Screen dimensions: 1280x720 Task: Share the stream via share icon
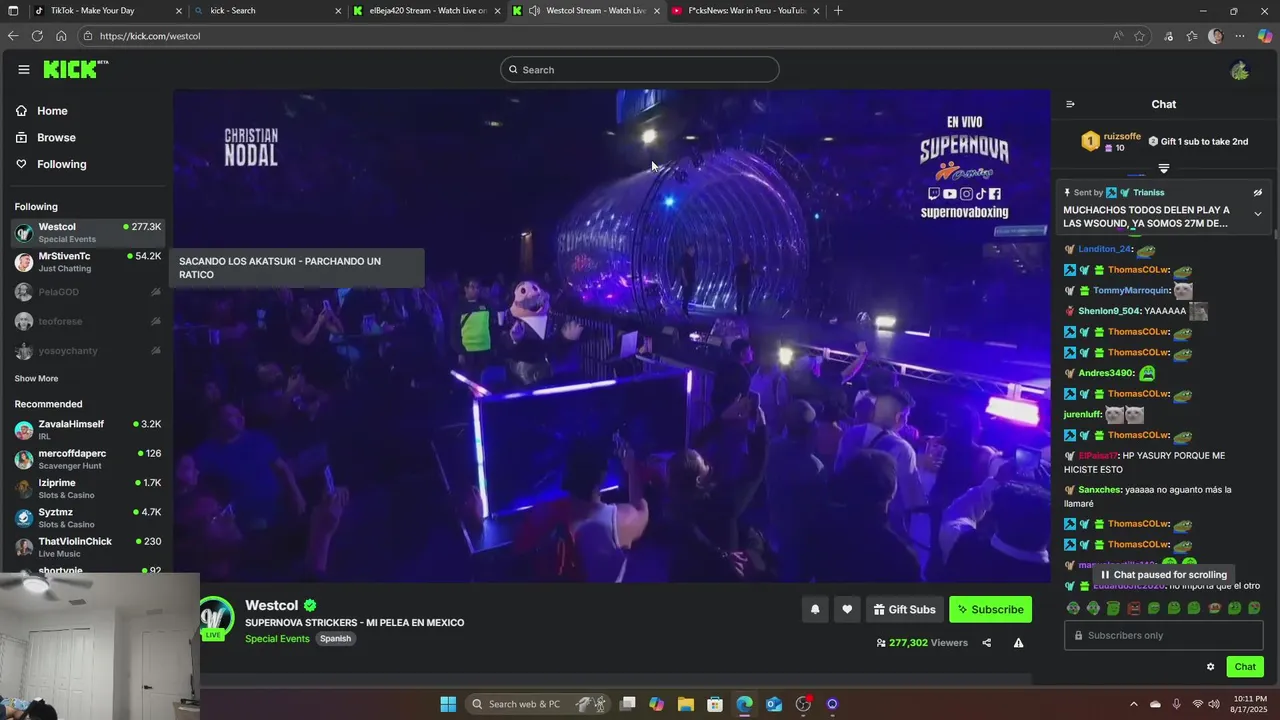point(986,643)
